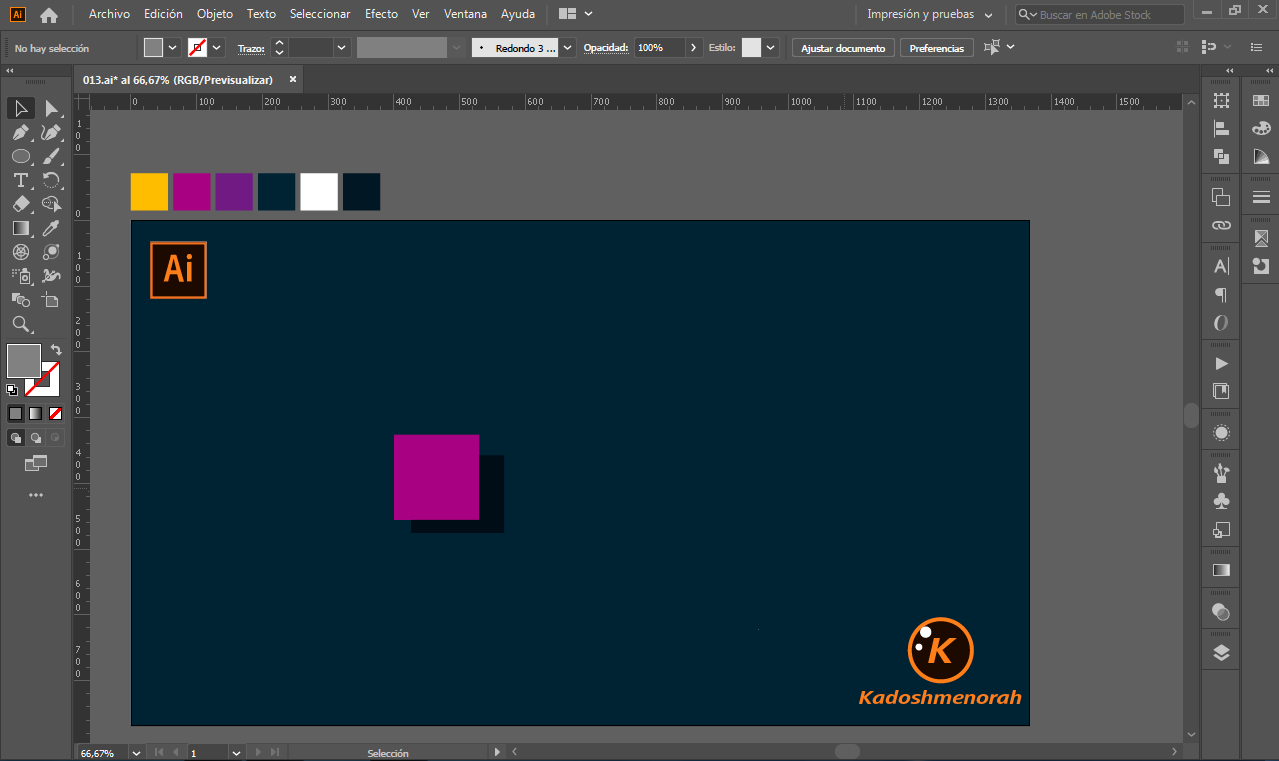Image resolution: width=1279 pixels, height=761 pixels.
Task: Open the Archivo menu
Action: (109, 15)
